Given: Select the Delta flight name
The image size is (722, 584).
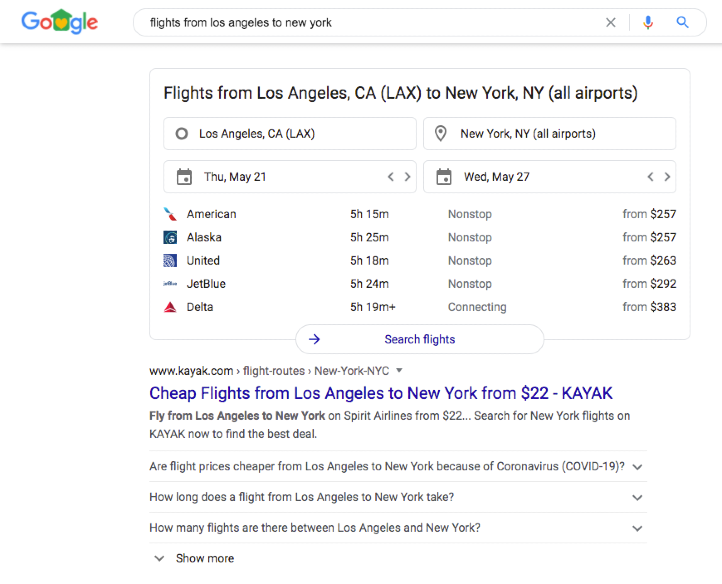Looking at the screenshot, I should (x=200, y=307).
